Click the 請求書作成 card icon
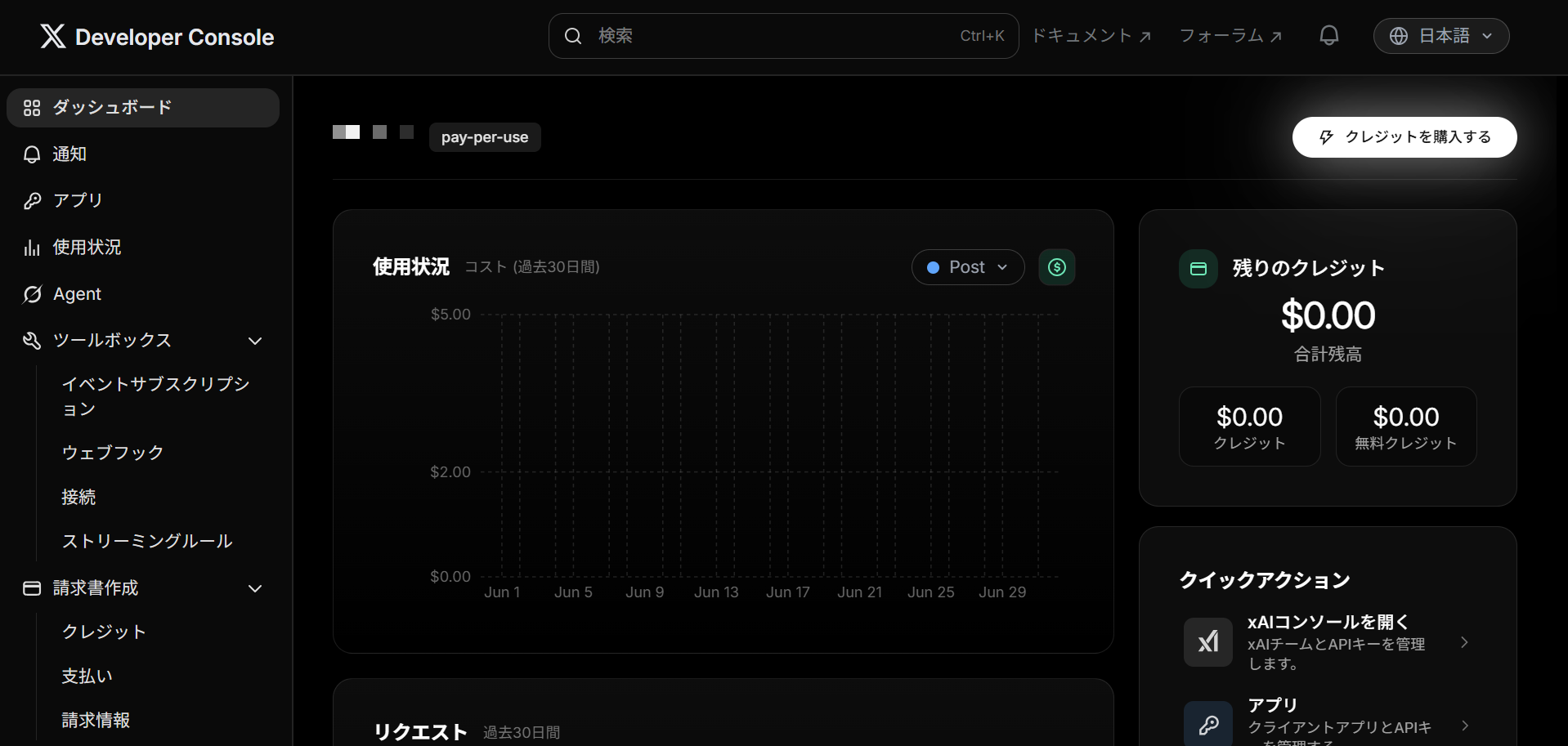1568x746 pixels. click(x=32, y=588)
